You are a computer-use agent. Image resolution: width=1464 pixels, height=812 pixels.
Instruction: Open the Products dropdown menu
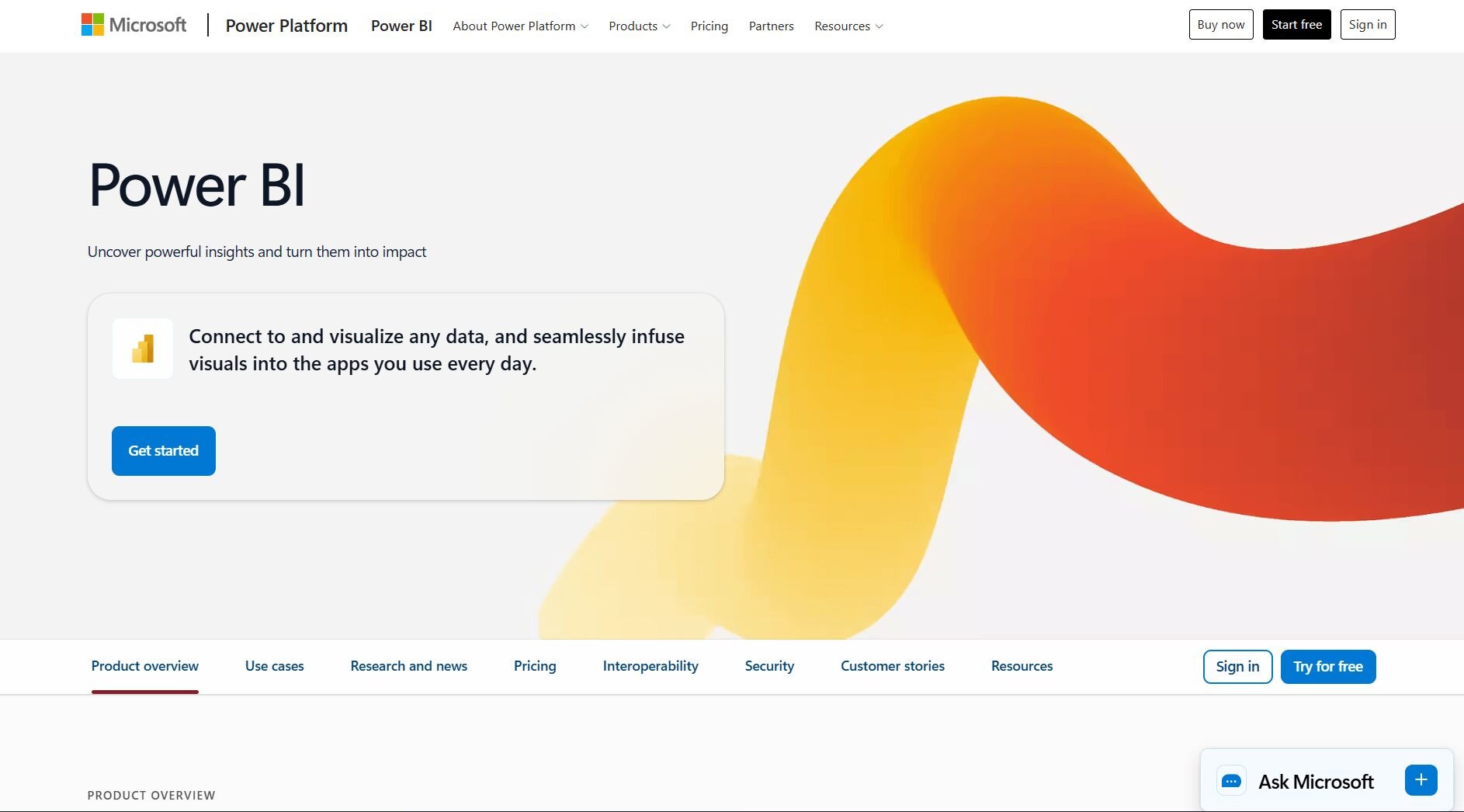pos(639,26)
